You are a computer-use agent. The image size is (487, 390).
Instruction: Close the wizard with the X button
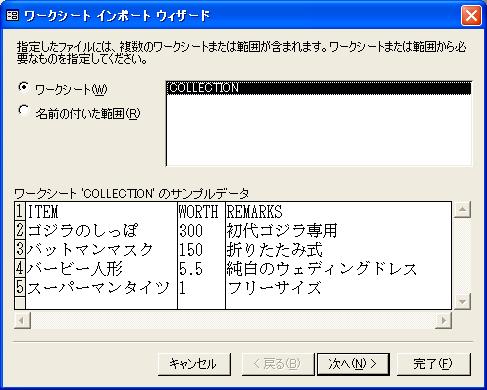pyautogui.click(x=471, y=15)
